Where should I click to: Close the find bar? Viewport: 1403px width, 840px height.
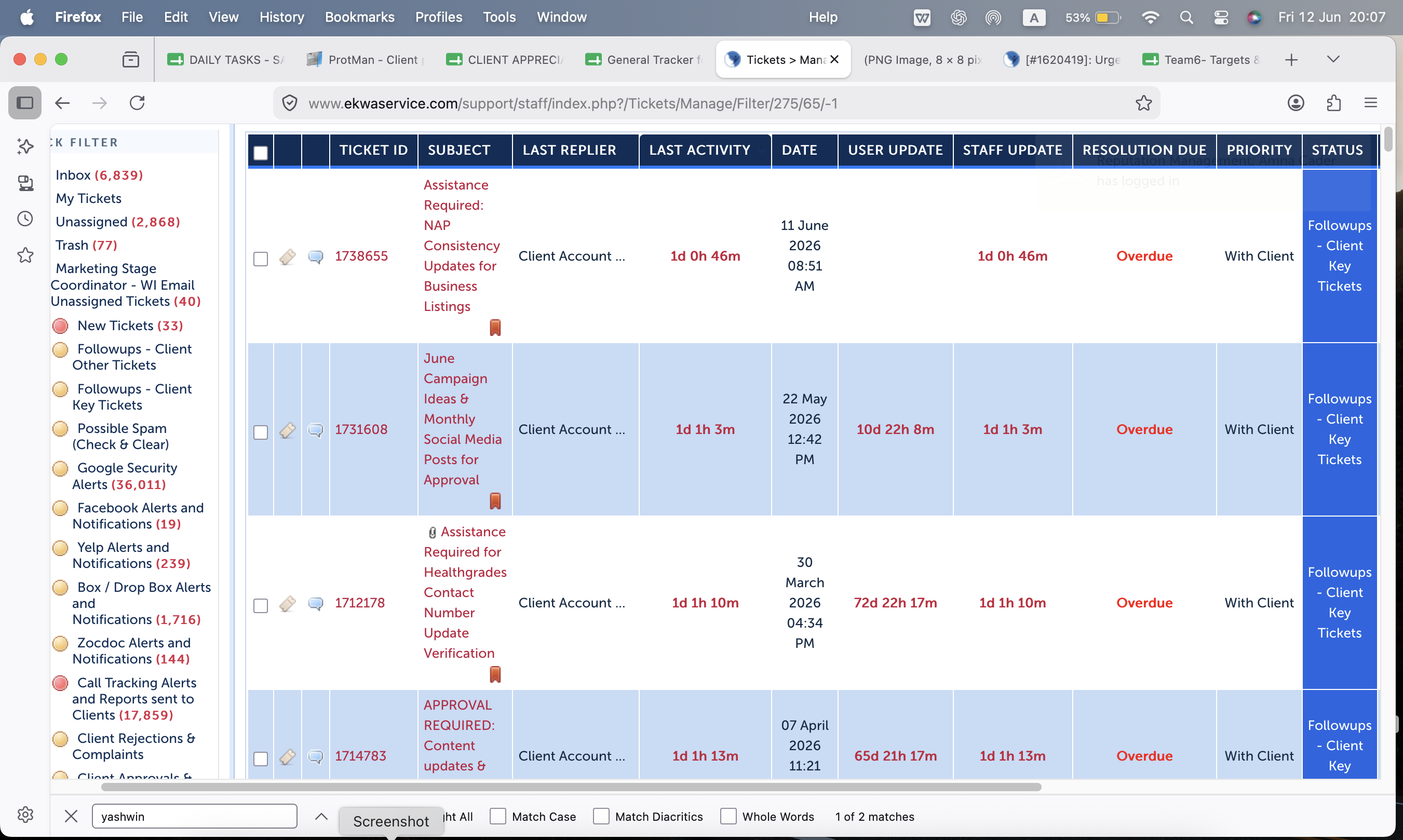71,816
